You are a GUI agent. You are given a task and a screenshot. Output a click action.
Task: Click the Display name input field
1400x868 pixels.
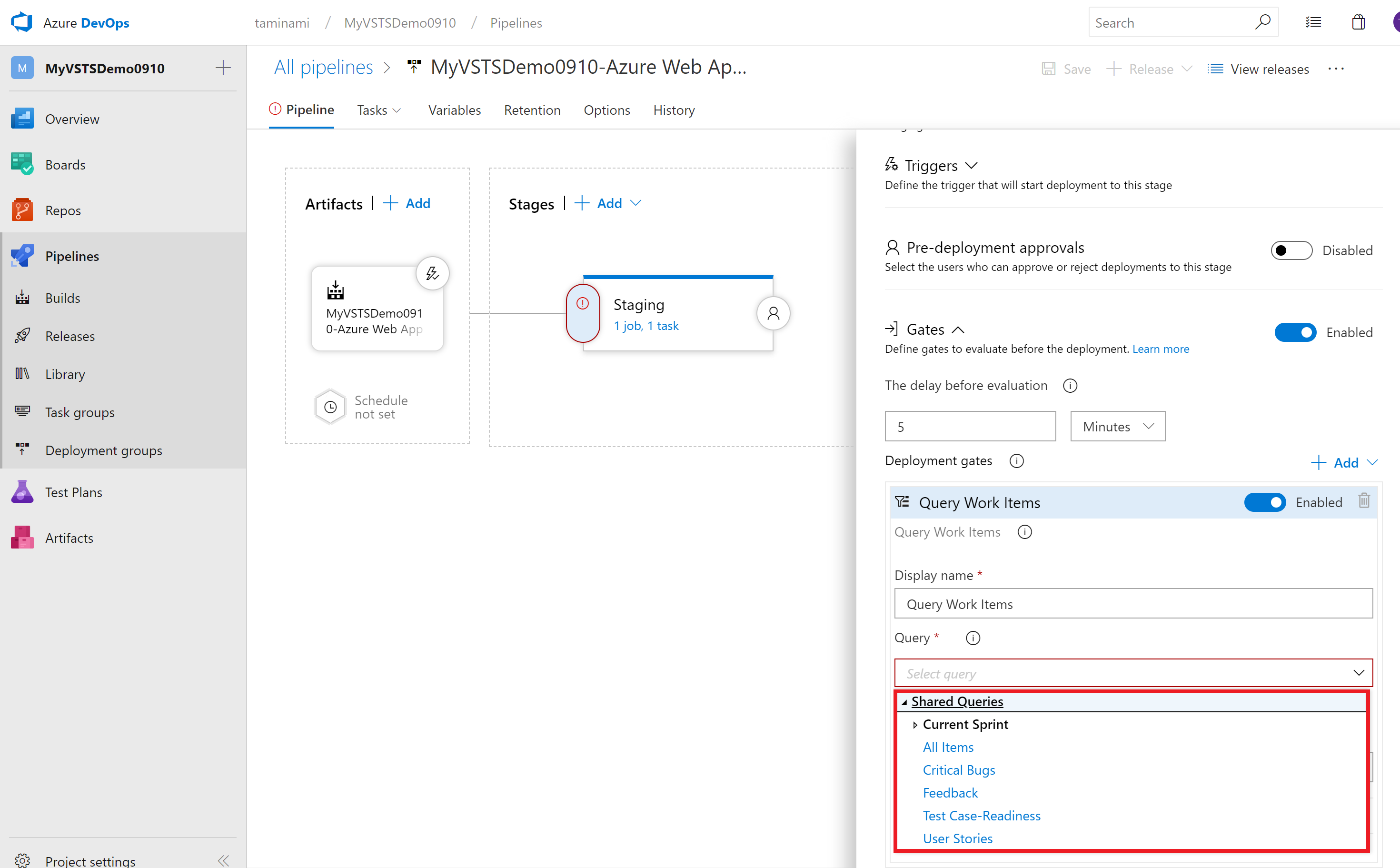(1132, 604)
